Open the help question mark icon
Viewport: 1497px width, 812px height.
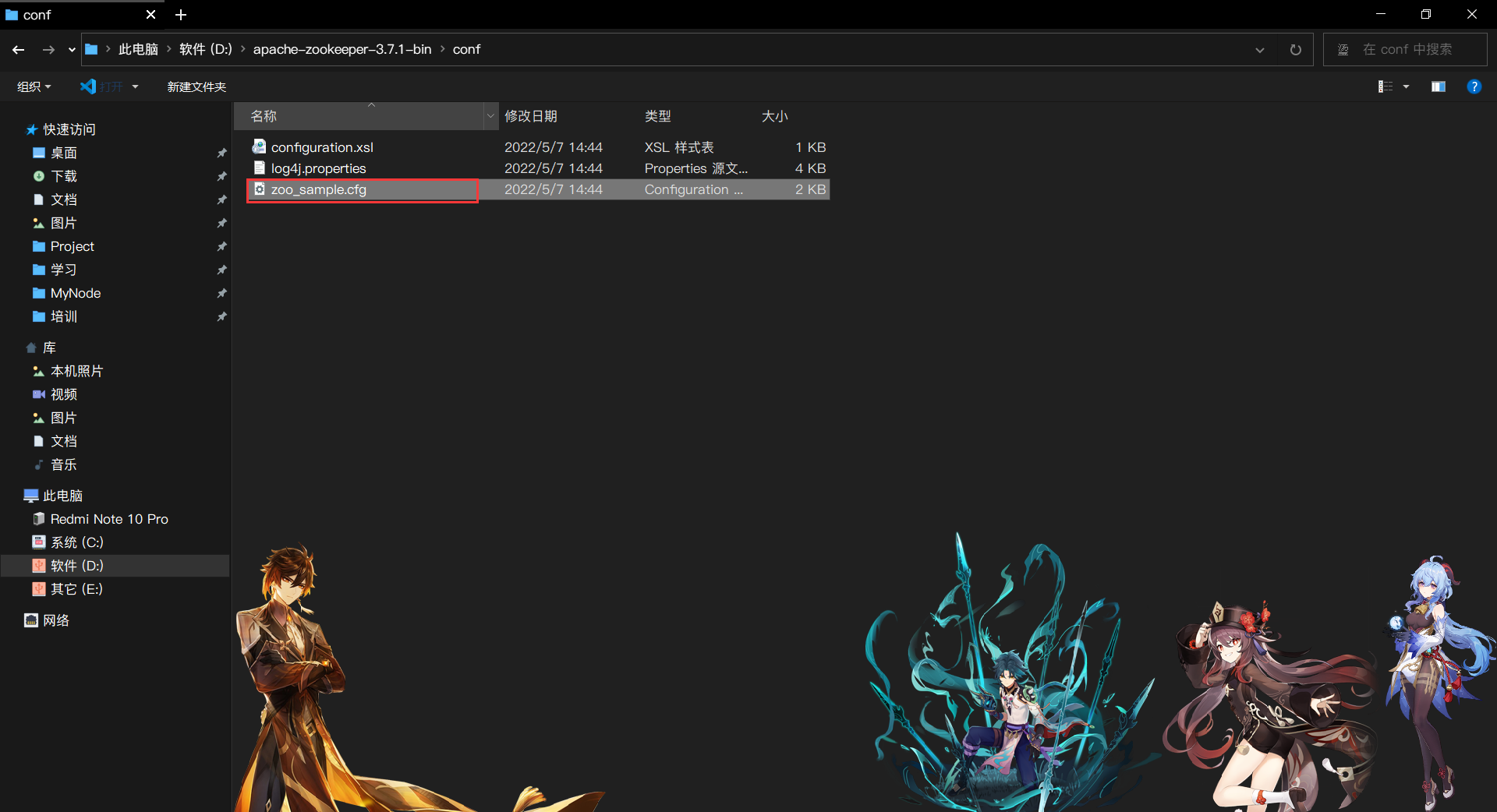click(x=1474, y=86)
